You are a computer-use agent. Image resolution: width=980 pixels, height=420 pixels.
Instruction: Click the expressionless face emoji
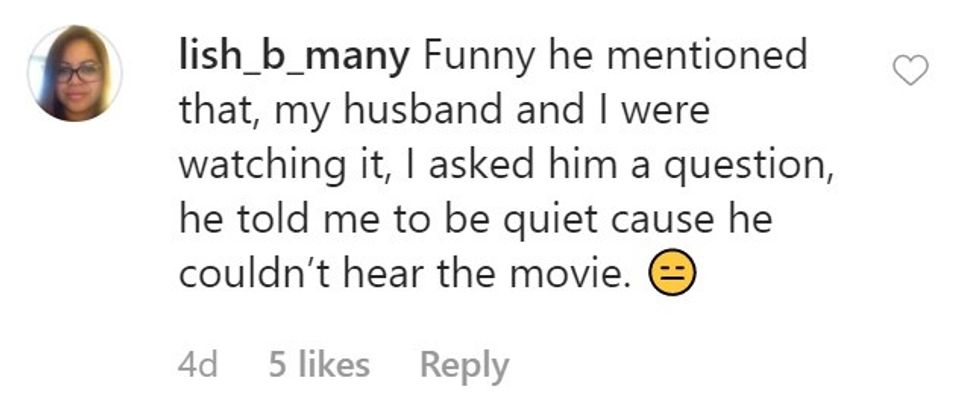coord(672,275)
